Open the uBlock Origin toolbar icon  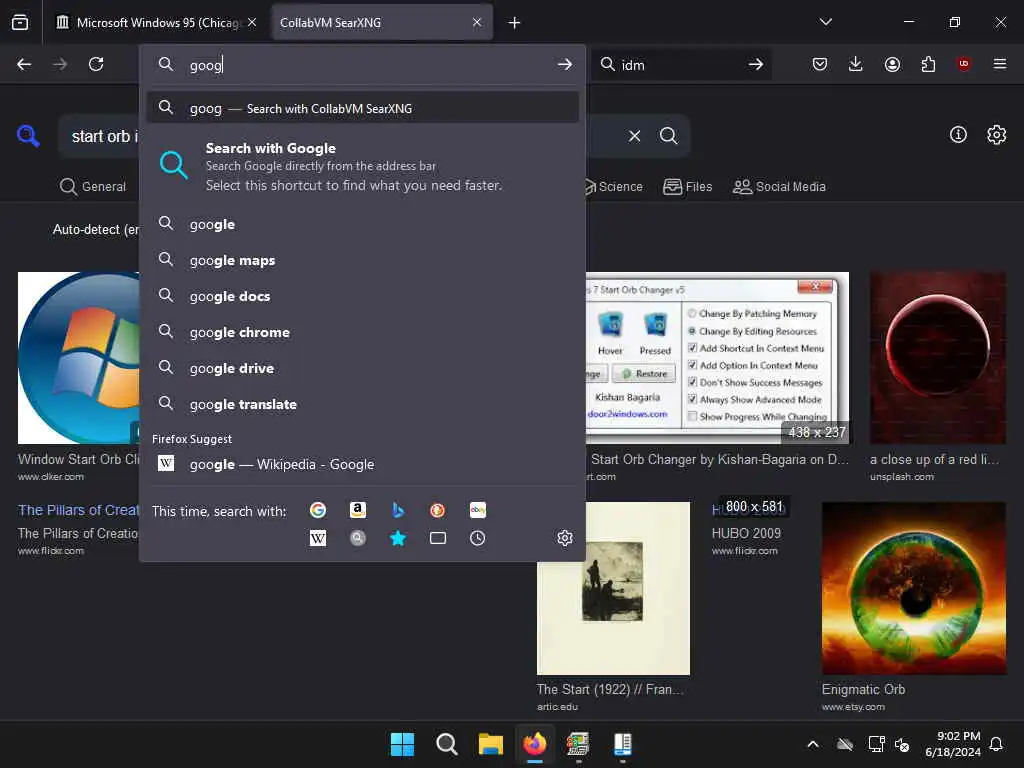(964, 64)
